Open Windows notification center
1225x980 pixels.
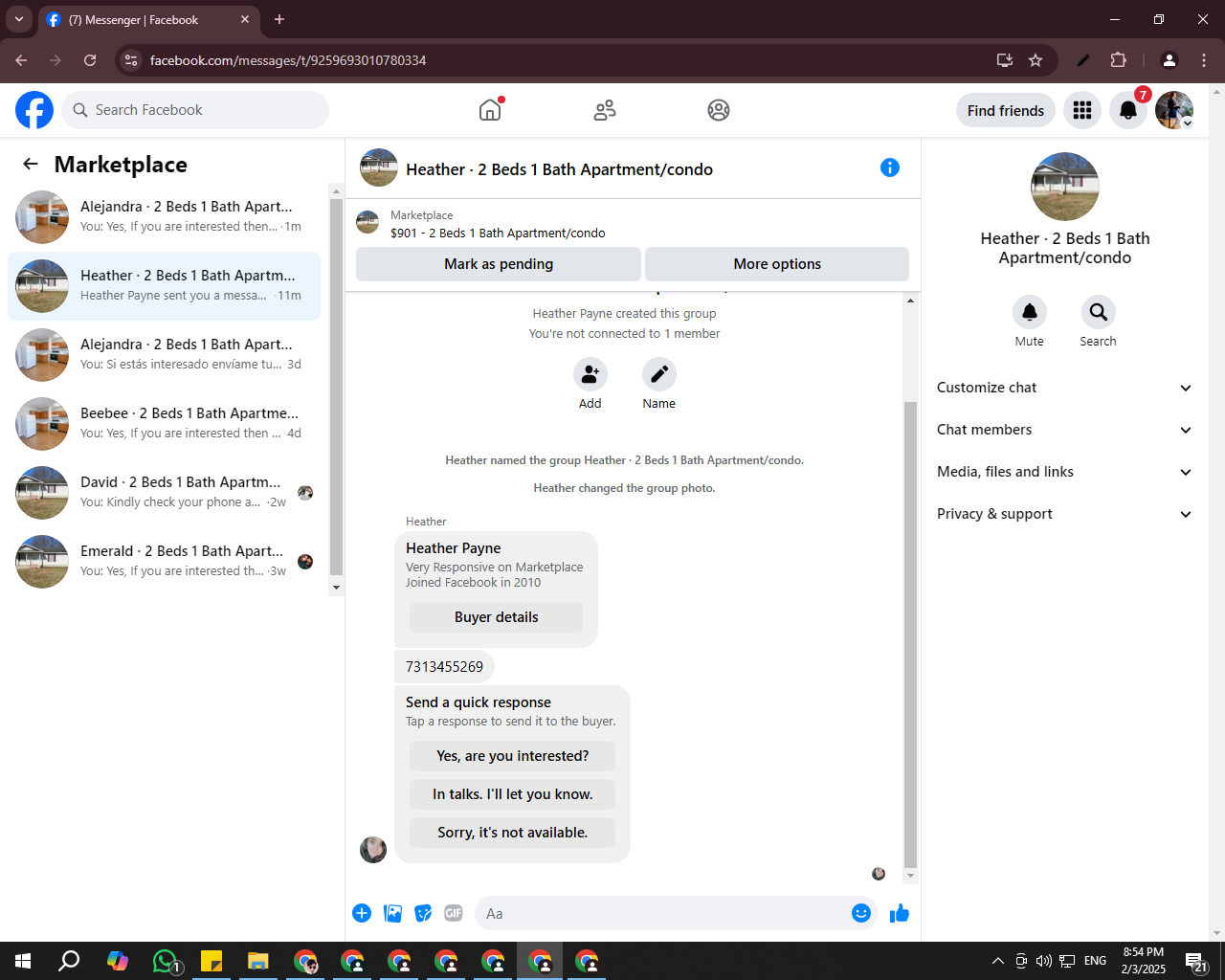(1196, 961)
